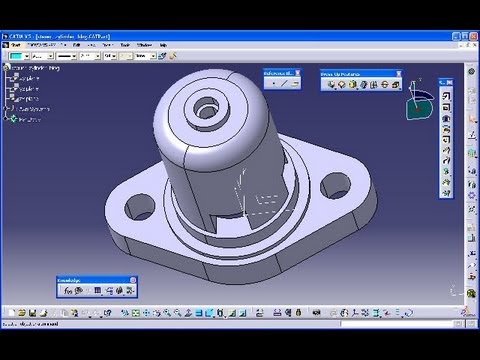Click the Formula f(x) icon in Knowledge toolbar
The height and width of the screenshot is (360, 480).
coord(68,291)
